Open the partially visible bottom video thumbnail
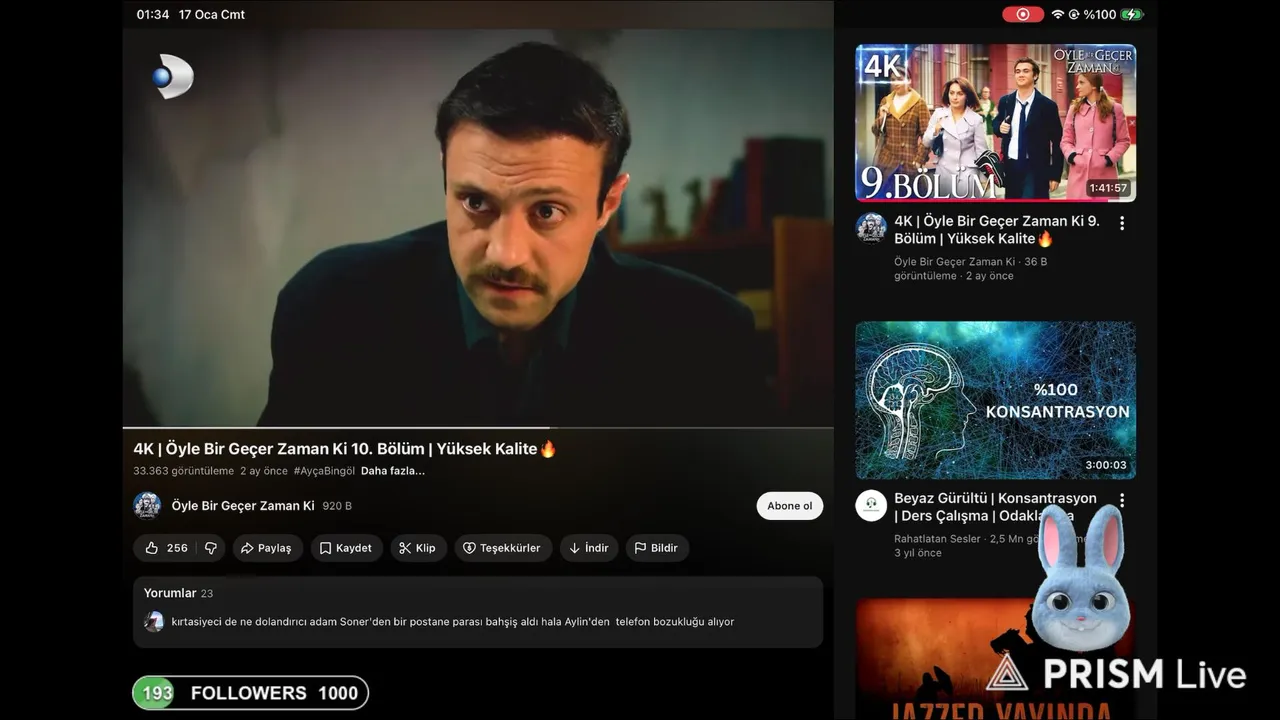This screenshot has height=720, width=1280. (996, 659)
